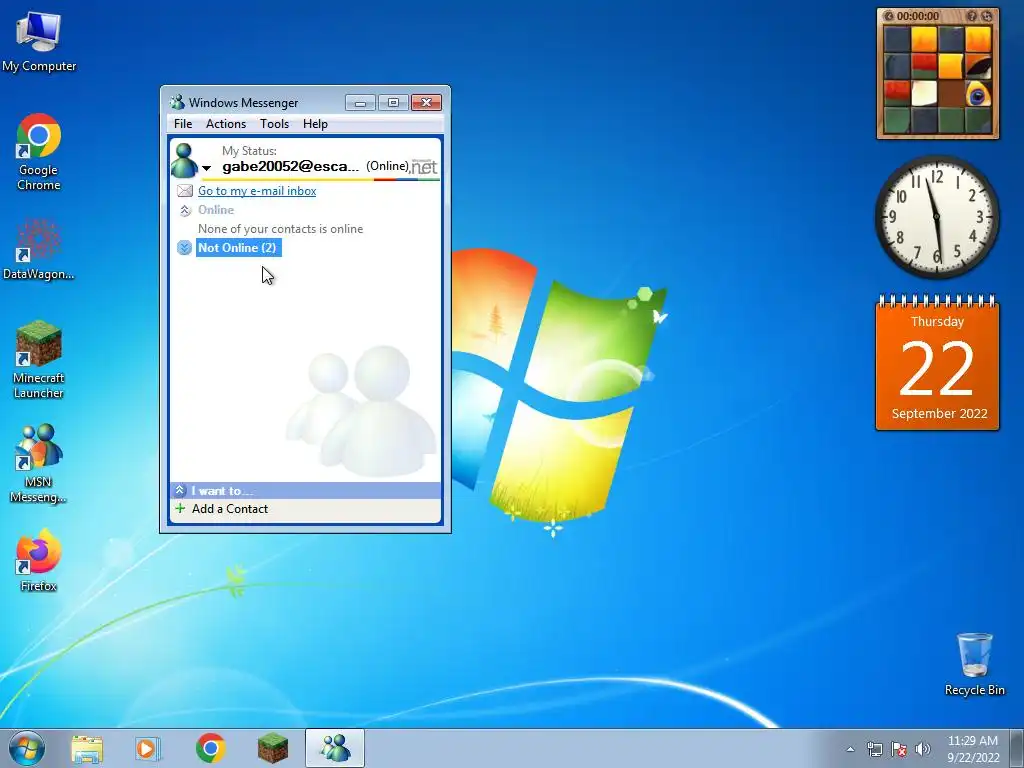The height and width of the screenshot is (768, 1024).
Task: Click the gabe20052 account name
Action: pyautogui.click(x=291, y=167)
